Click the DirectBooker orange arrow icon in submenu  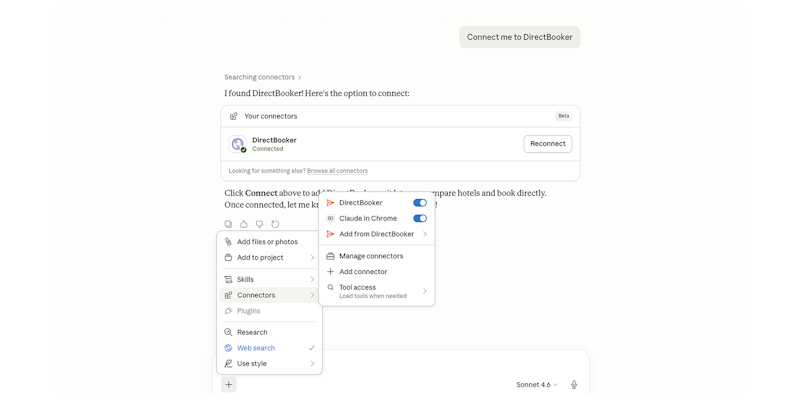[x=330, y=203]
